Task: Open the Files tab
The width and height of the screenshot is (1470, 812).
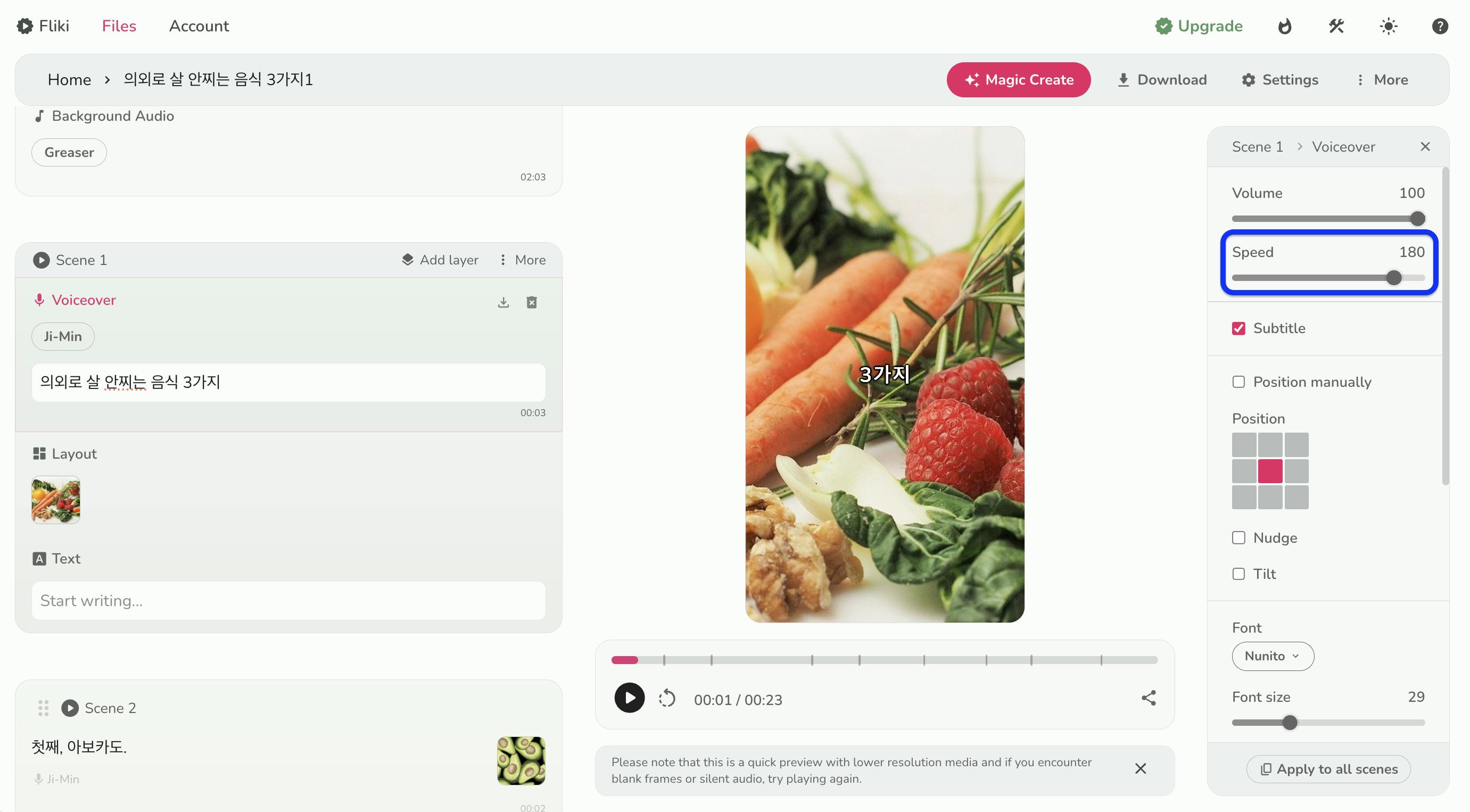Action: pyautogui.click(x=119, y=26)
